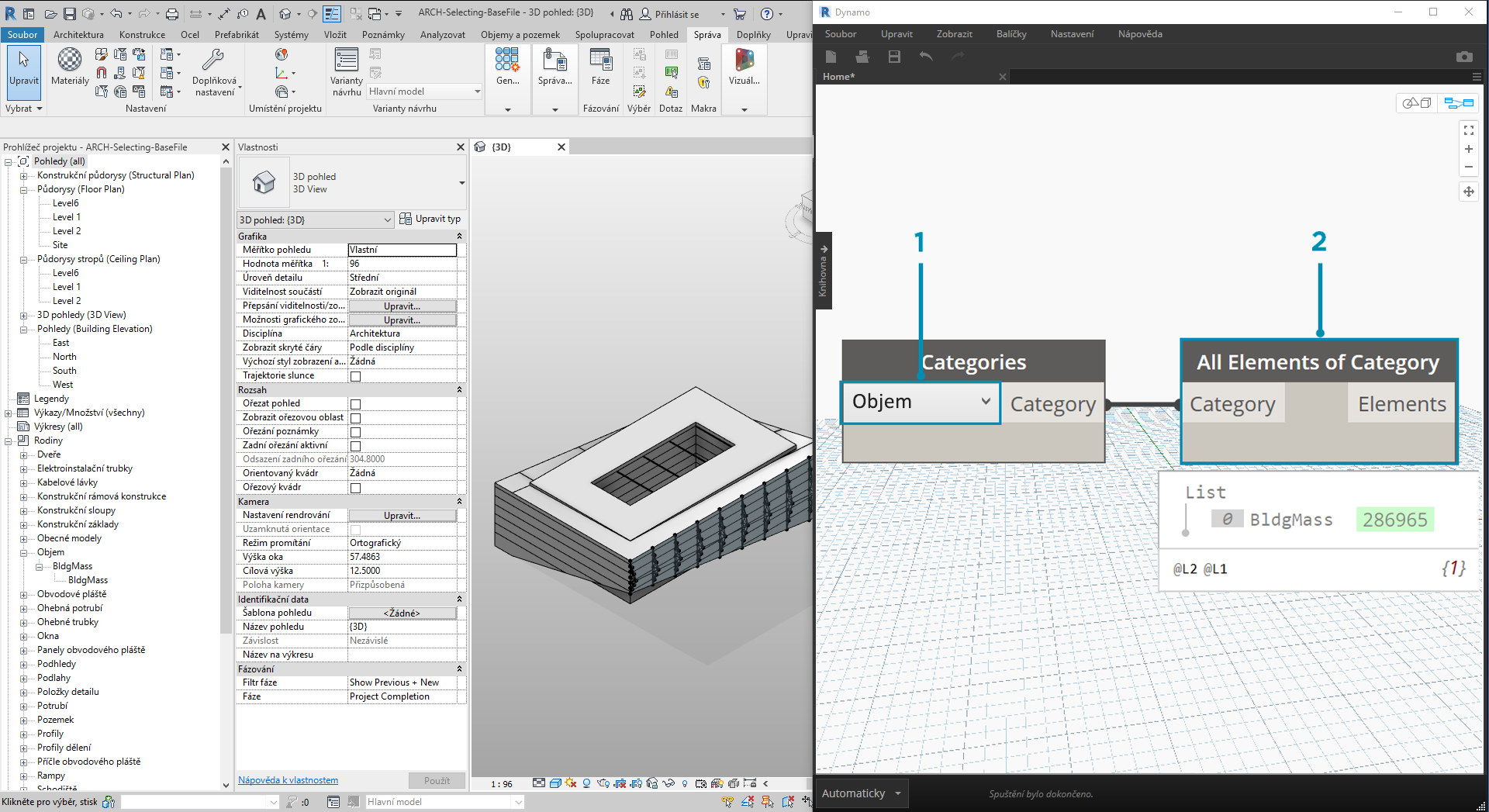Click Měřítko pohledu value field Vlastní
This screenshot has height=812, width=1489.
[x=402, y=250]
